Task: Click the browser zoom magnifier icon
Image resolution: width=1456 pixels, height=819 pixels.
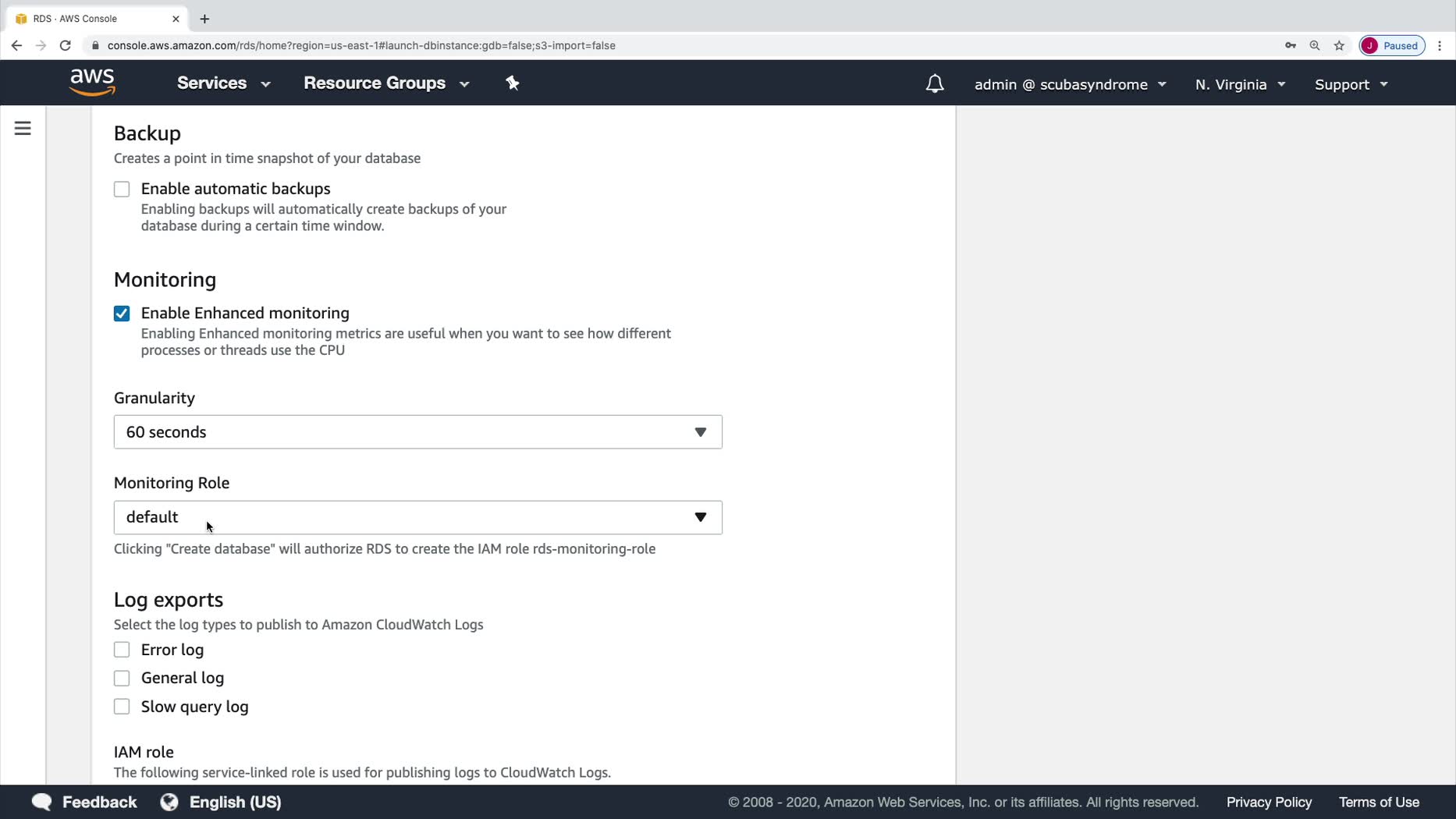Action: 1315,45
